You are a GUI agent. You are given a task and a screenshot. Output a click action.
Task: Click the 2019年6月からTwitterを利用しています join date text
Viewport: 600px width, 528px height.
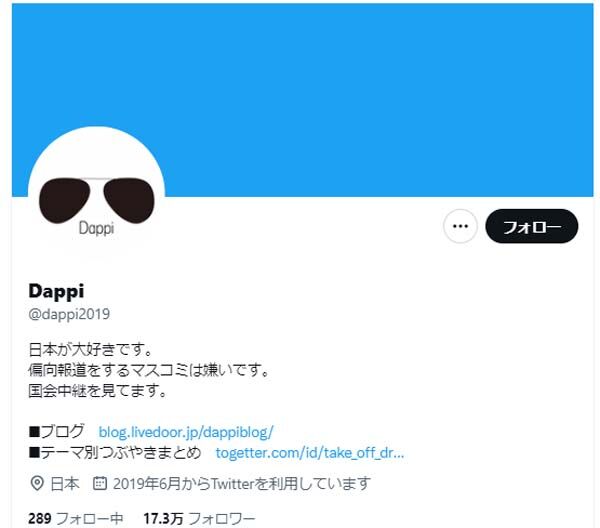[x=242, y=484]
